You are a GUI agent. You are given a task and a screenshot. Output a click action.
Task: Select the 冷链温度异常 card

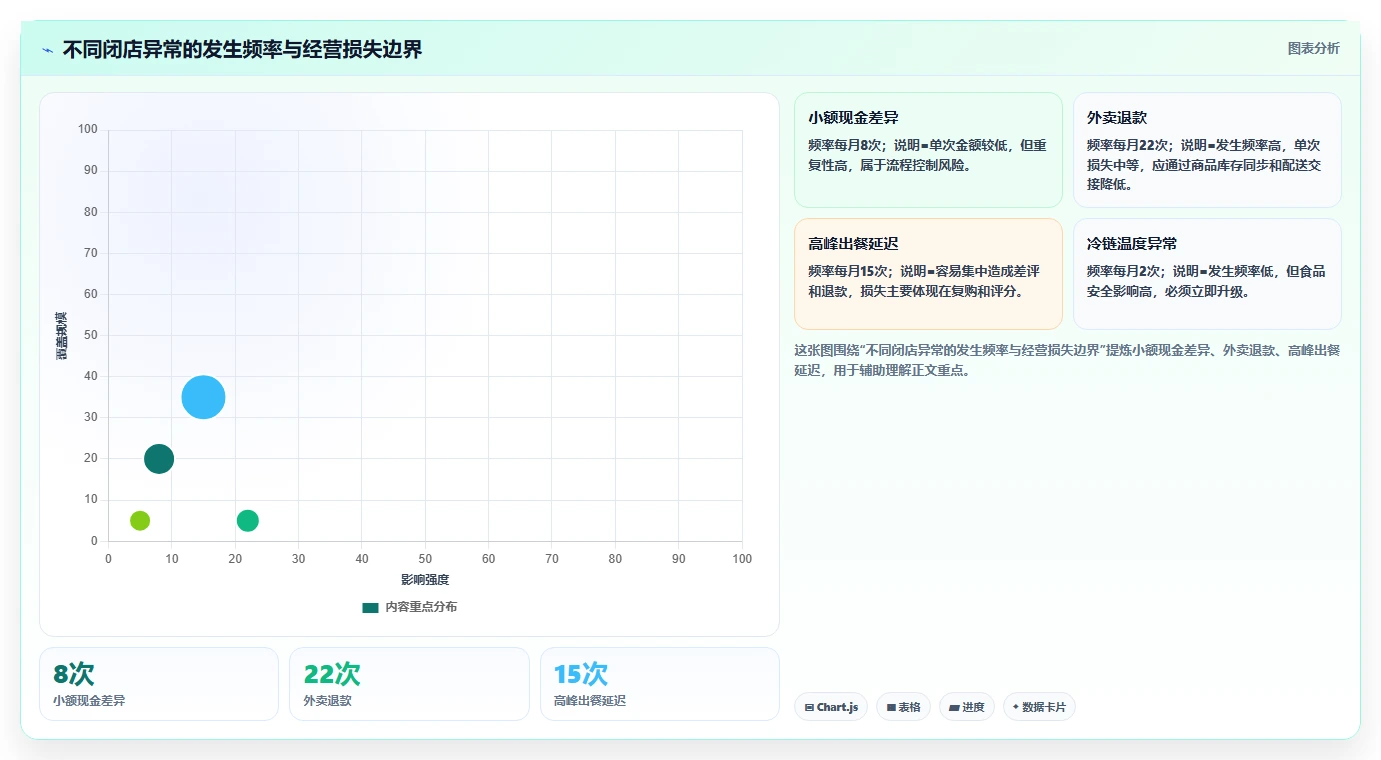coord(1207,274)
